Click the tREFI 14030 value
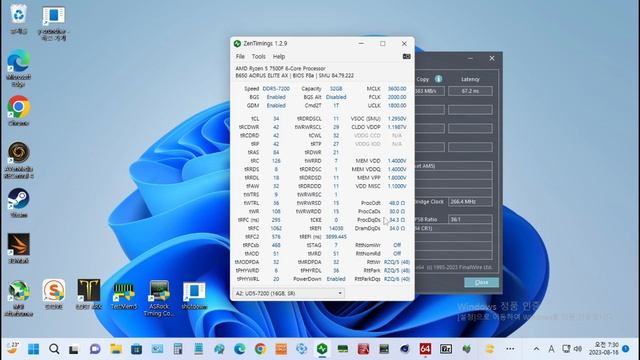 click(x=336, y=229)
